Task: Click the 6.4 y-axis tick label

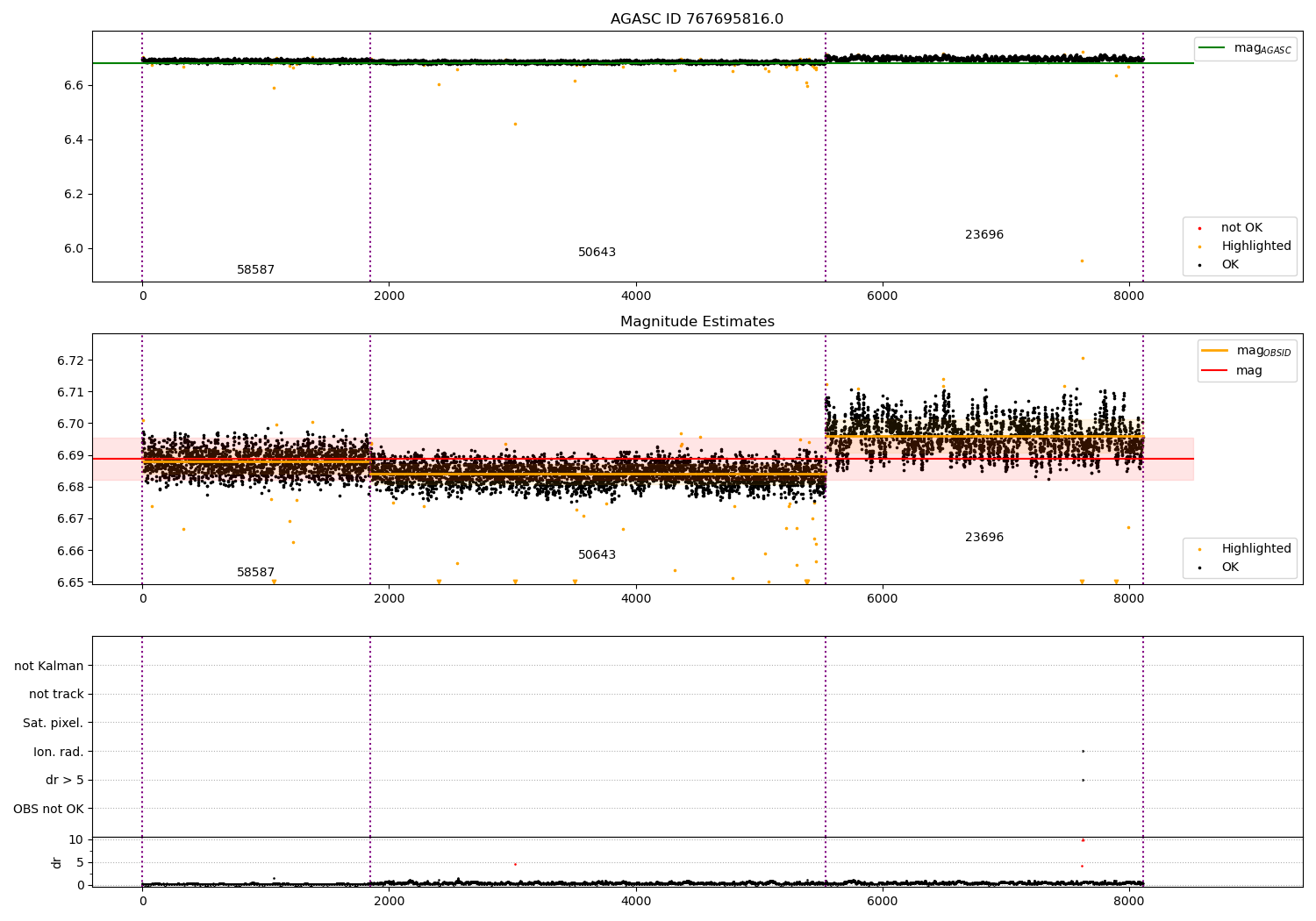Action: (x=74, y=140)
